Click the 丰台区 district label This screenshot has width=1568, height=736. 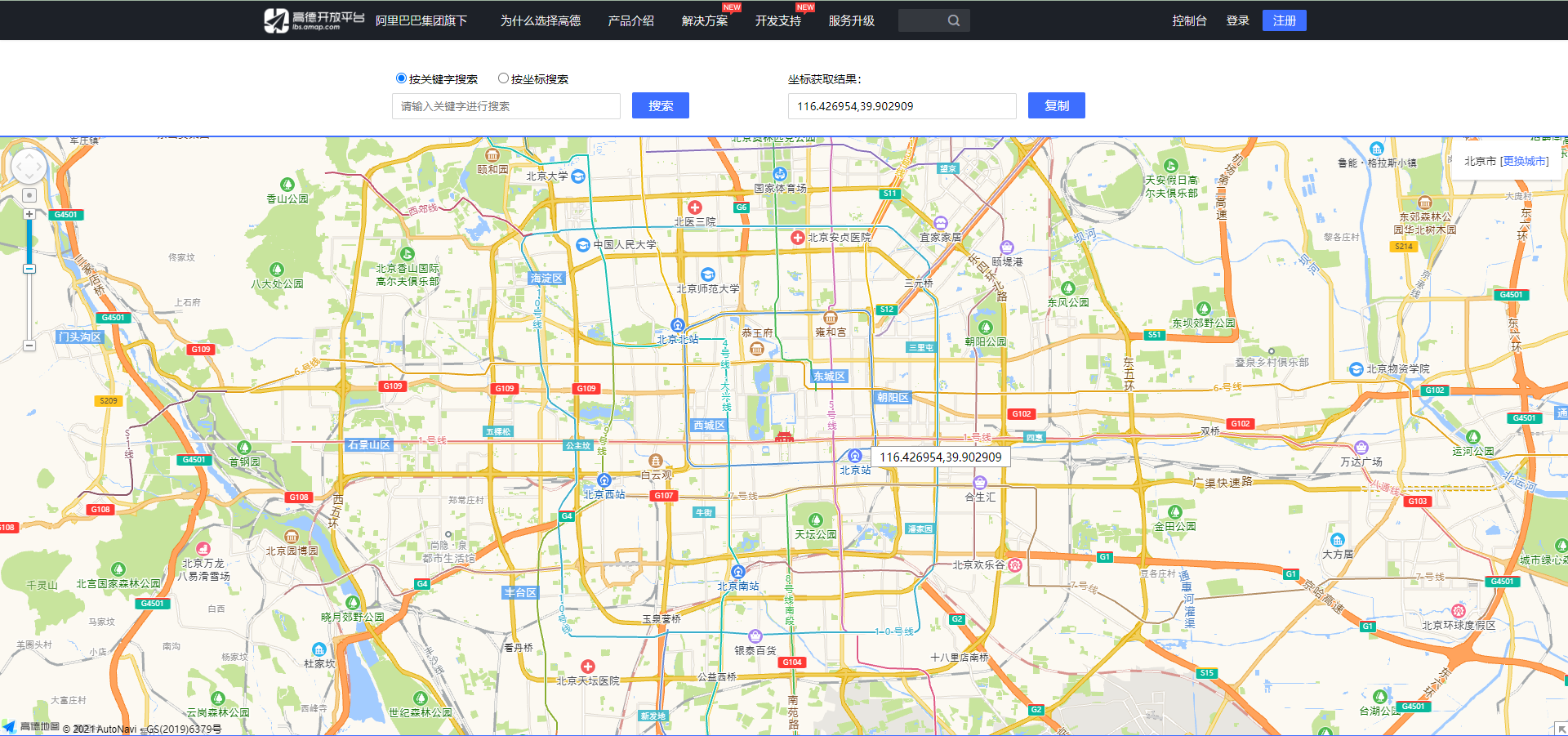click(520, 592)
